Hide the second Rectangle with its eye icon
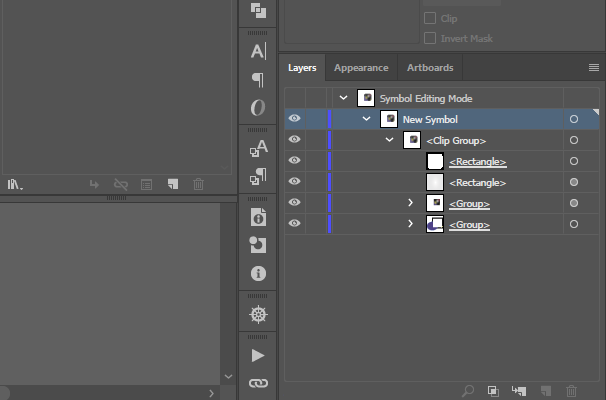The image size is (606, 400). click(294, 181)
